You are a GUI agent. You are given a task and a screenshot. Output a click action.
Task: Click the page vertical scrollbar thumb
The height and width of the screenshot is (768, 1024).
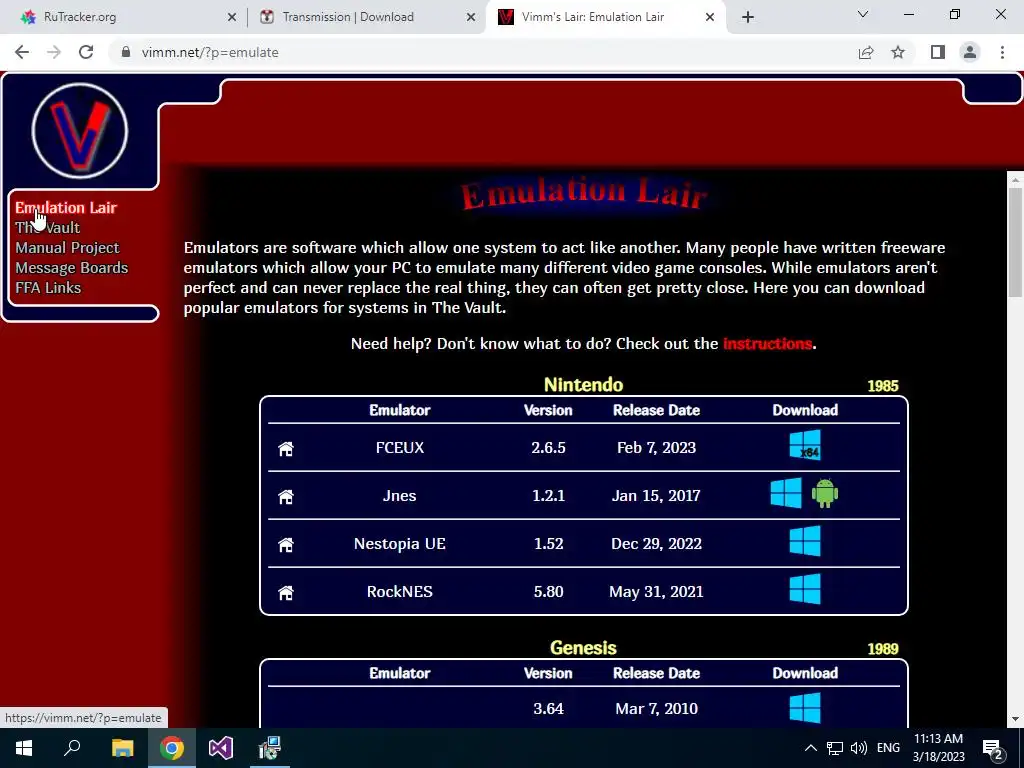pyautogui.click(x=1015, y=242)
